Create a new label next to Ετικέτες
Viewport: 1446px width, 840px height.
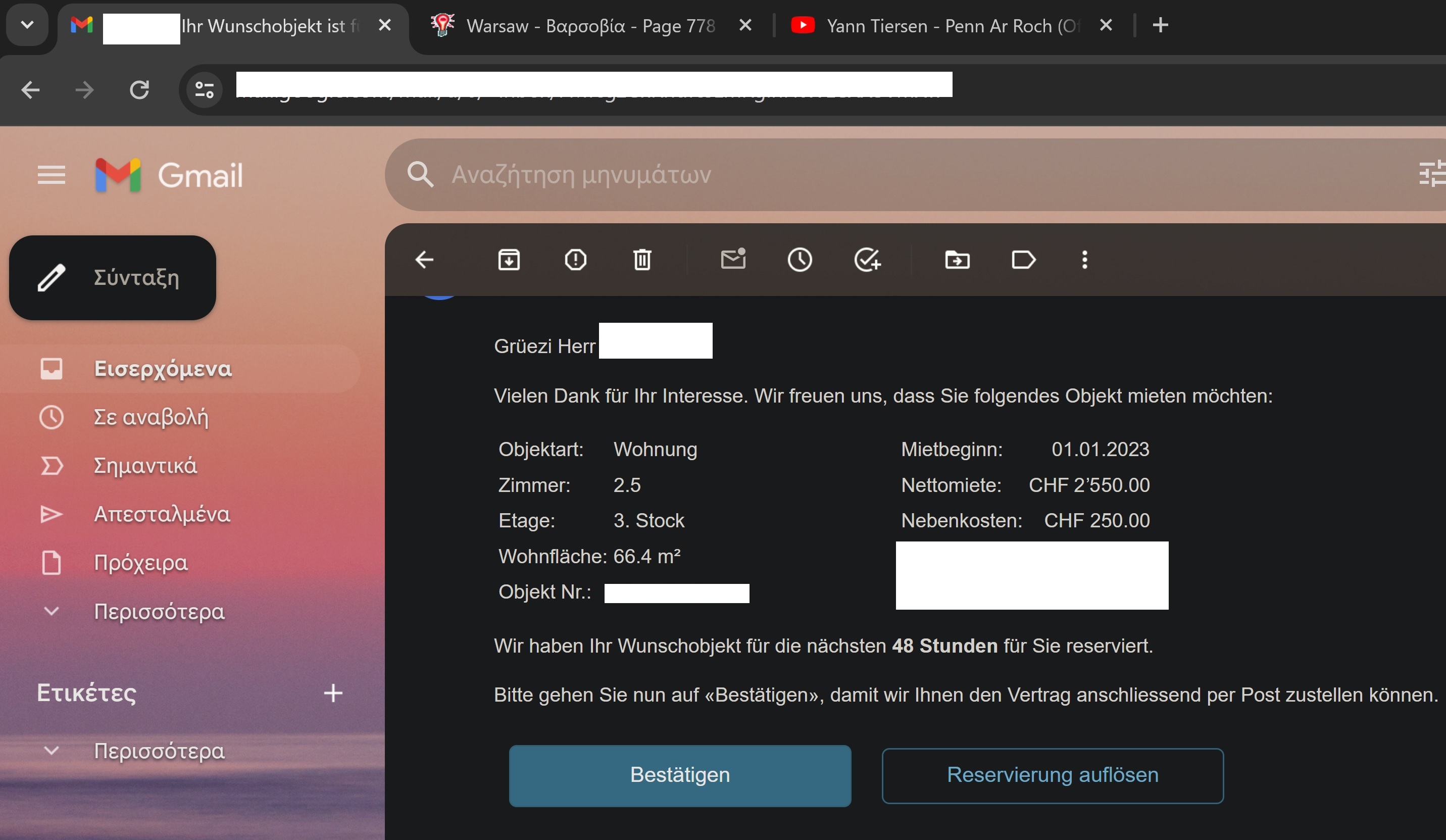tap(333, 693)
